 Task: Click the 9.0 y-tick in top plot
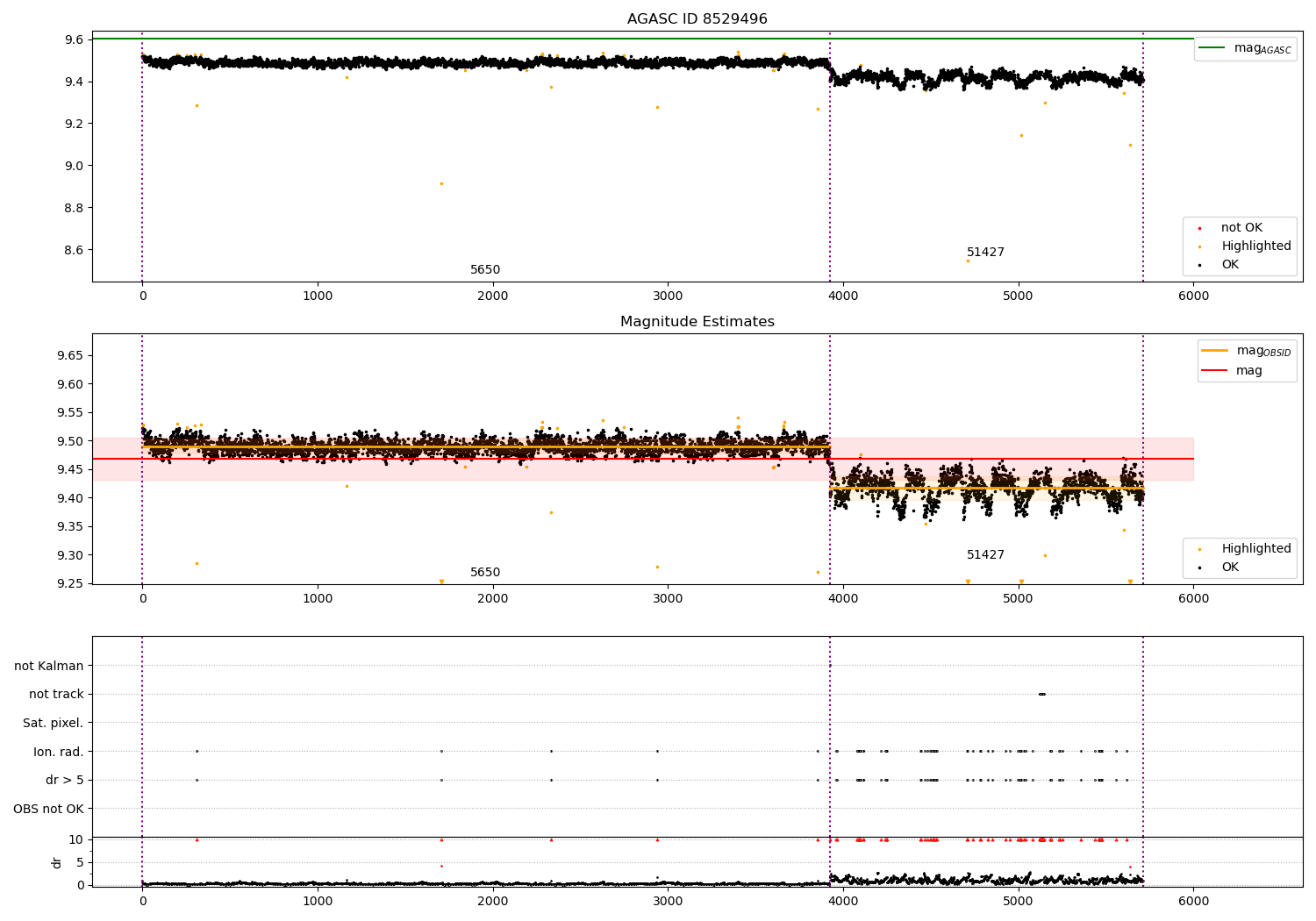[74, 166]
